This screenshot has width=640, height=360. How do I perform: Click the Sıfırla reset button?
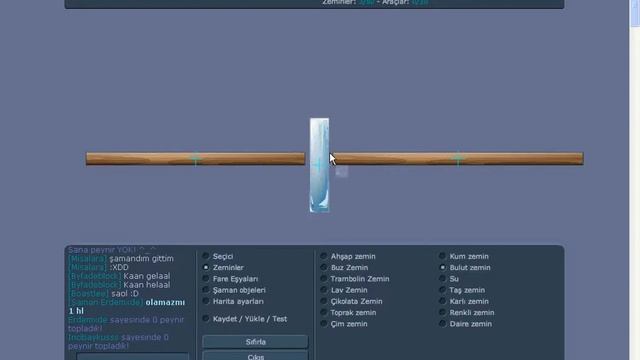pos(256,342)
